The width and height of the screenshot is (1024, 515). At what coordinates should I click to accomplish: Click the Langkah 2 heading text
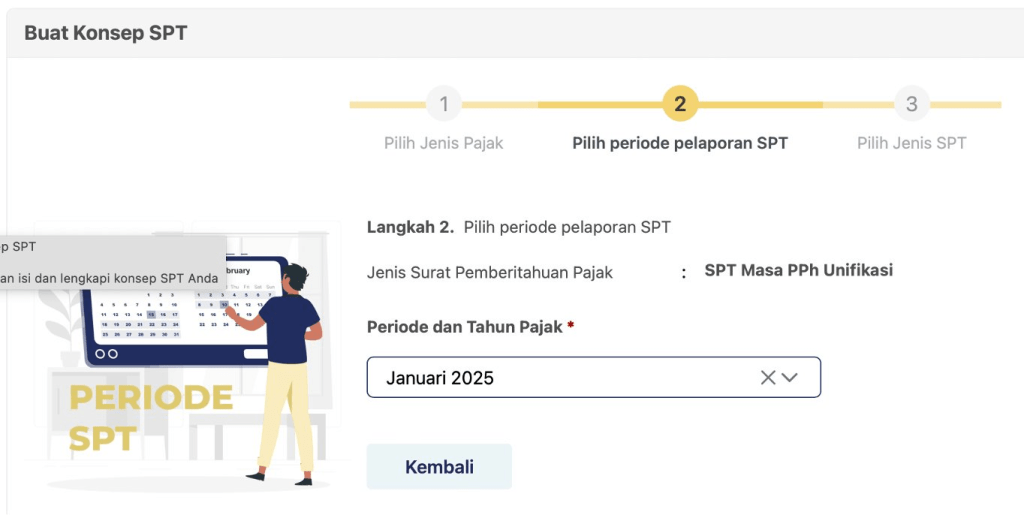coord(518,227)
